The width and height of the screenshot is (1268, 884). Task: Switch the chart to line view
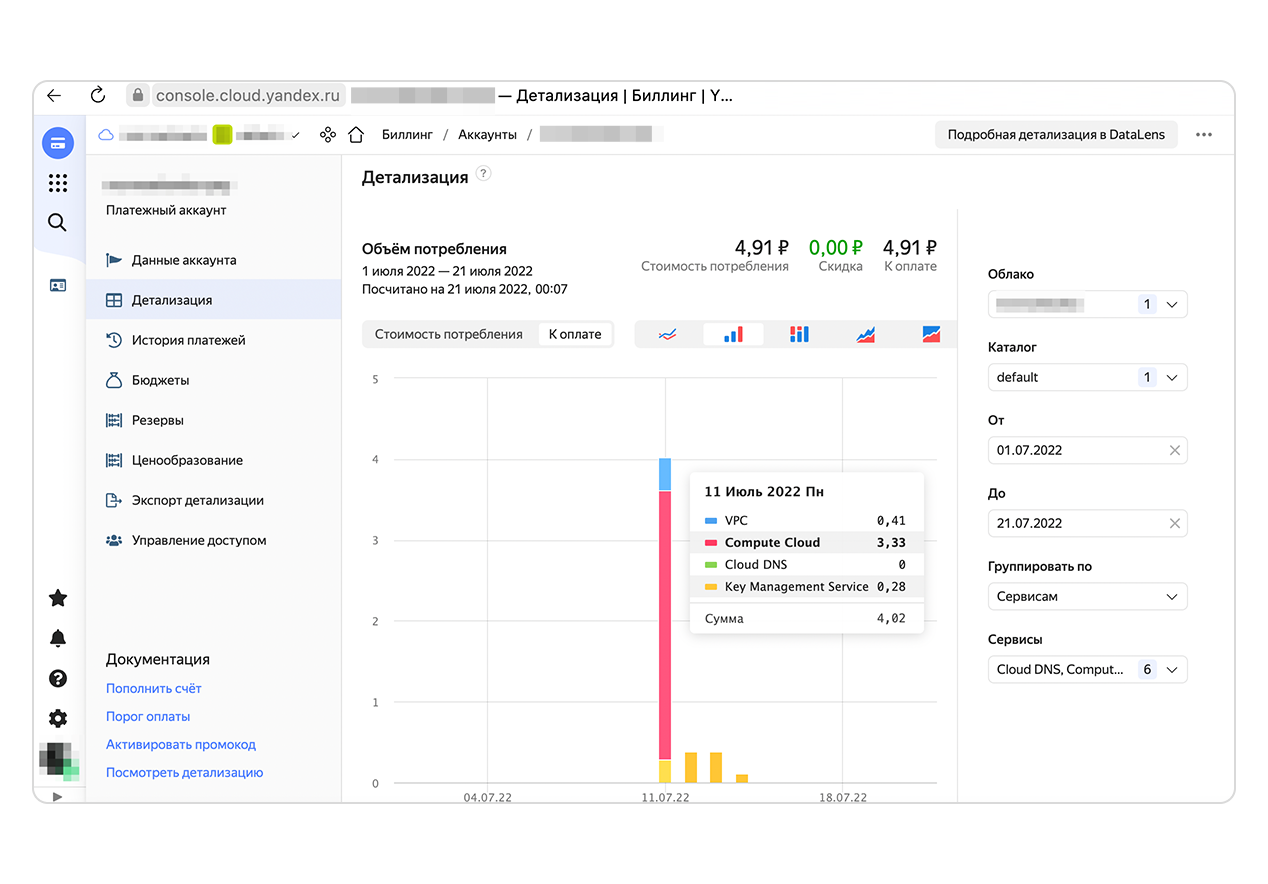668,334
